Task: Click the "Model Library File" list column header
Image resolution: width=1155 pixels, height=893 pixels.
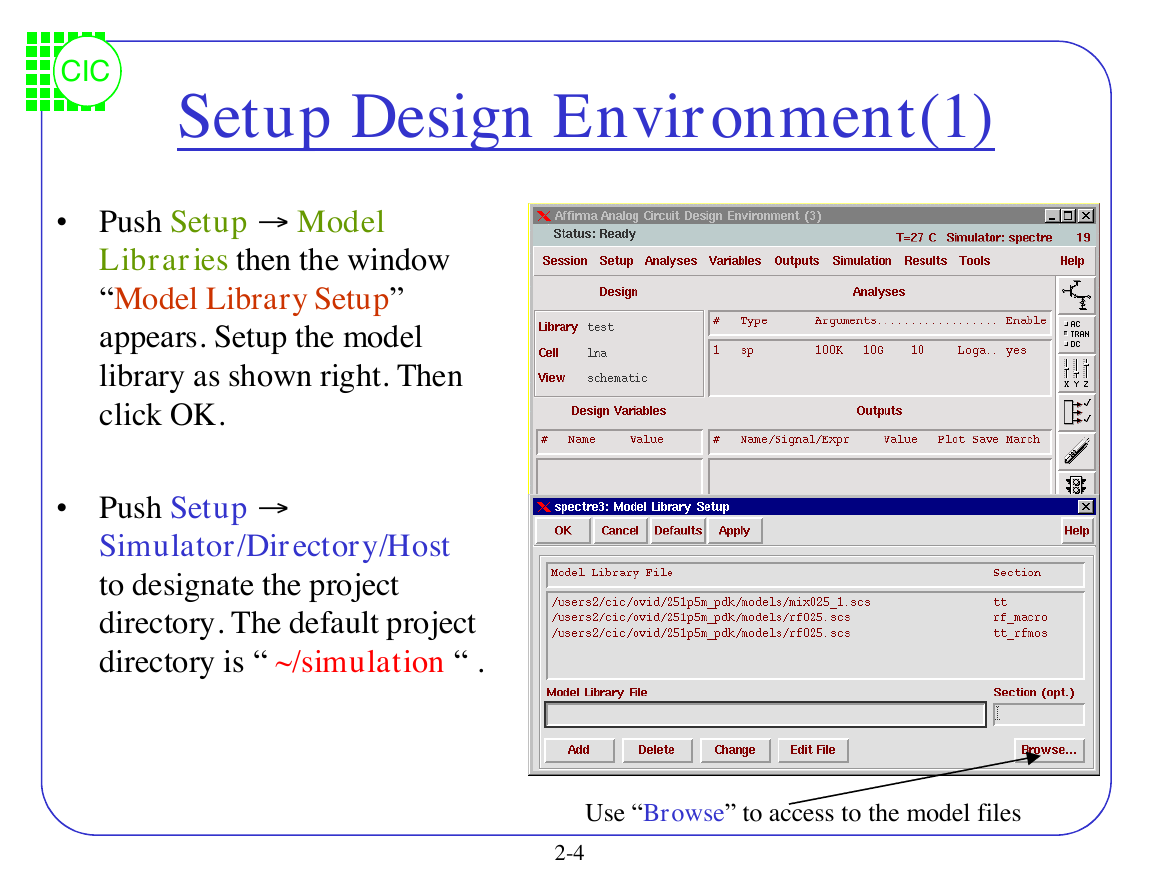Action: click(611, 572)
